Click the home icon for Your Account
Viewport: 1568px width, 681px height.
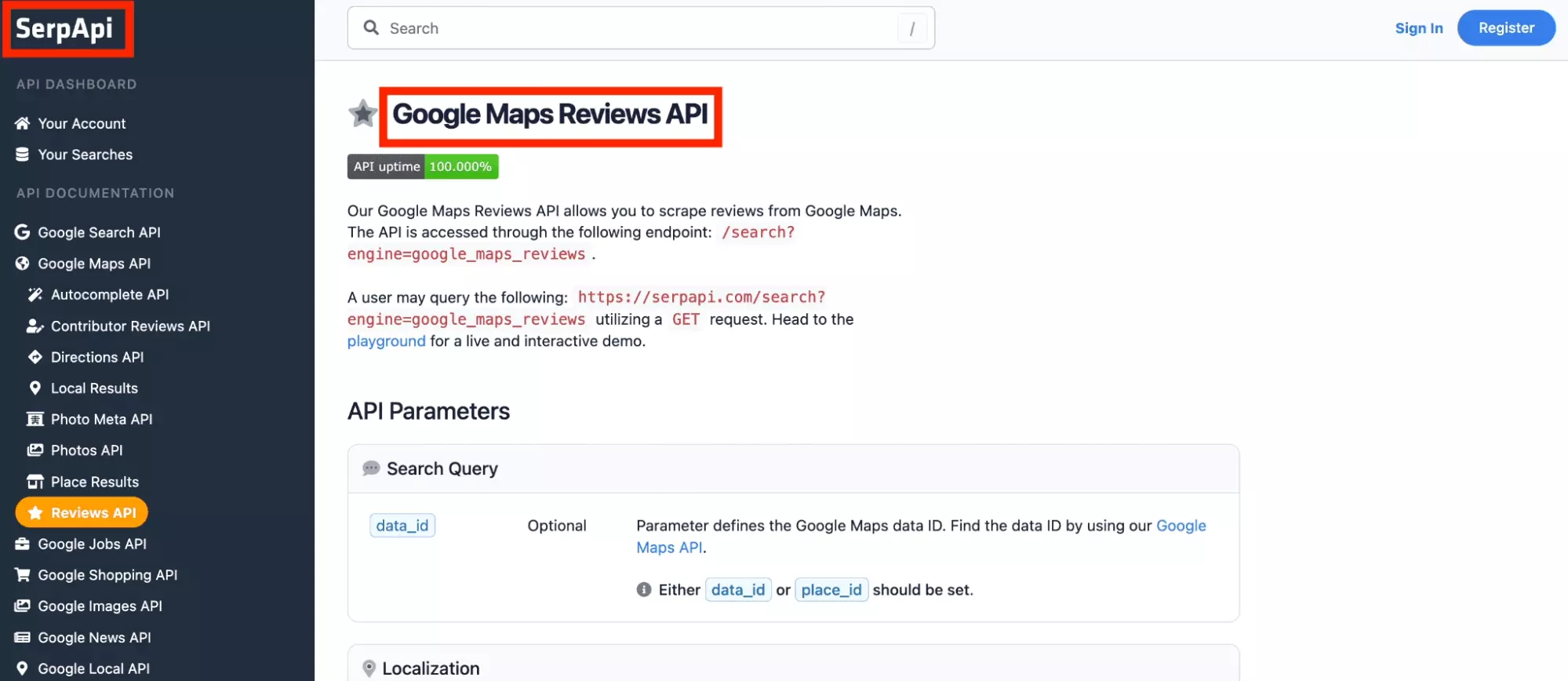coord(23,123)
